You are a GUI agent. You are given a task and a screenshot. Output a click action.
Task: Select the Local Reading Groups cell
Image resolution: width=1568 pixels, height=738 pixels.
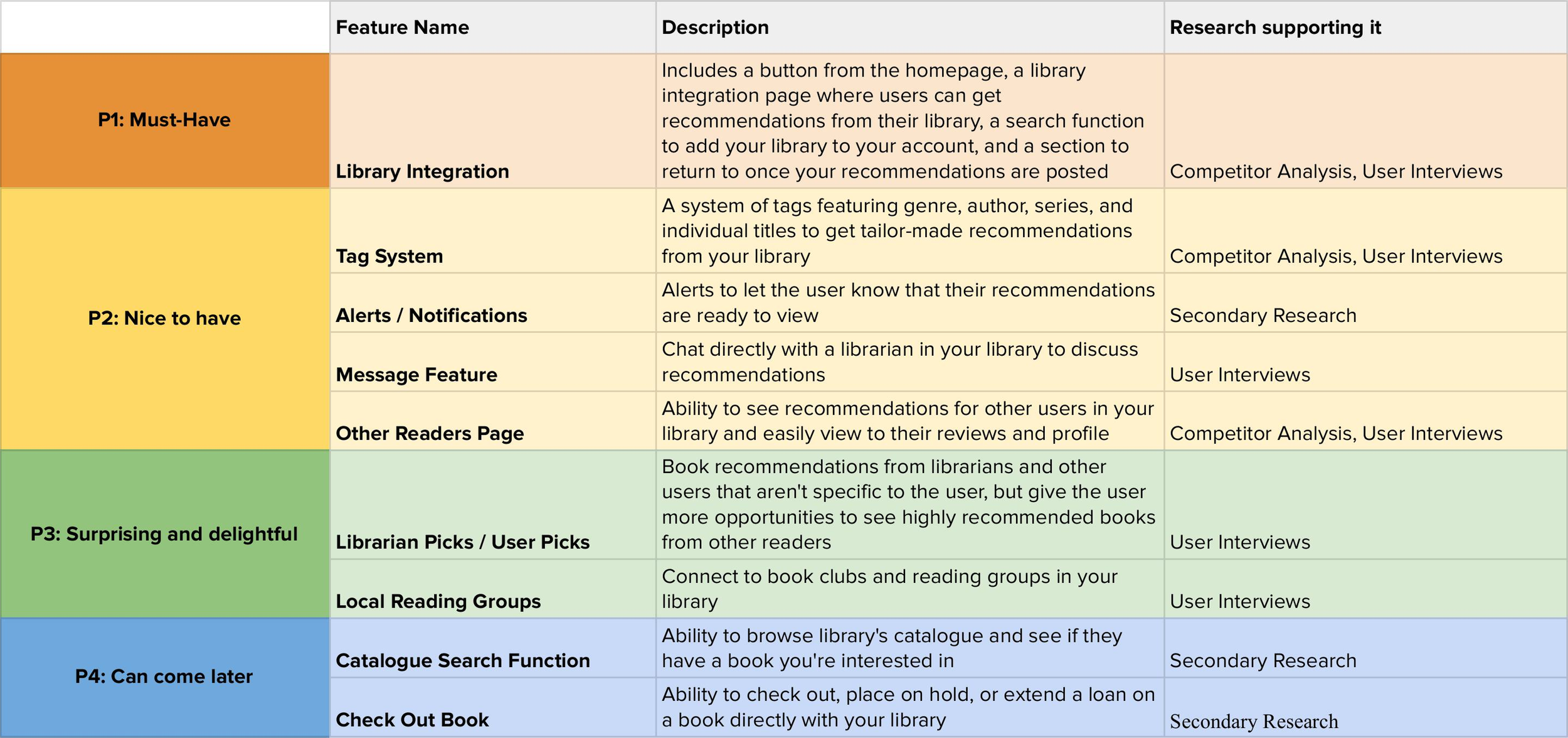(x=438, y=601)
